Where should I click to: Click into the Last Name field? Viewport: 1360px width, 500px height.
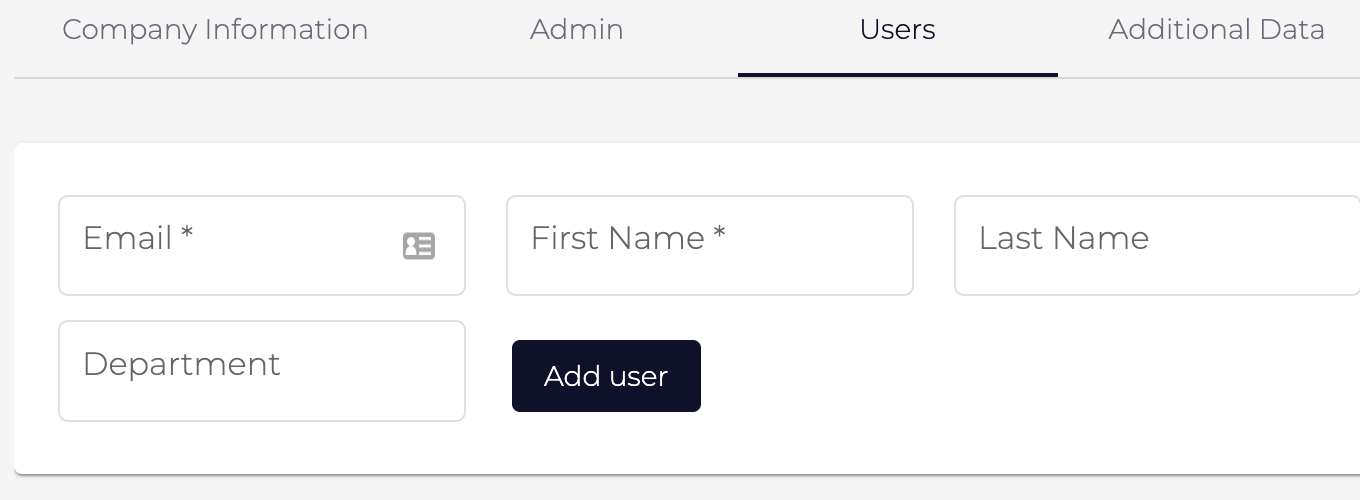coord(1158,246)
